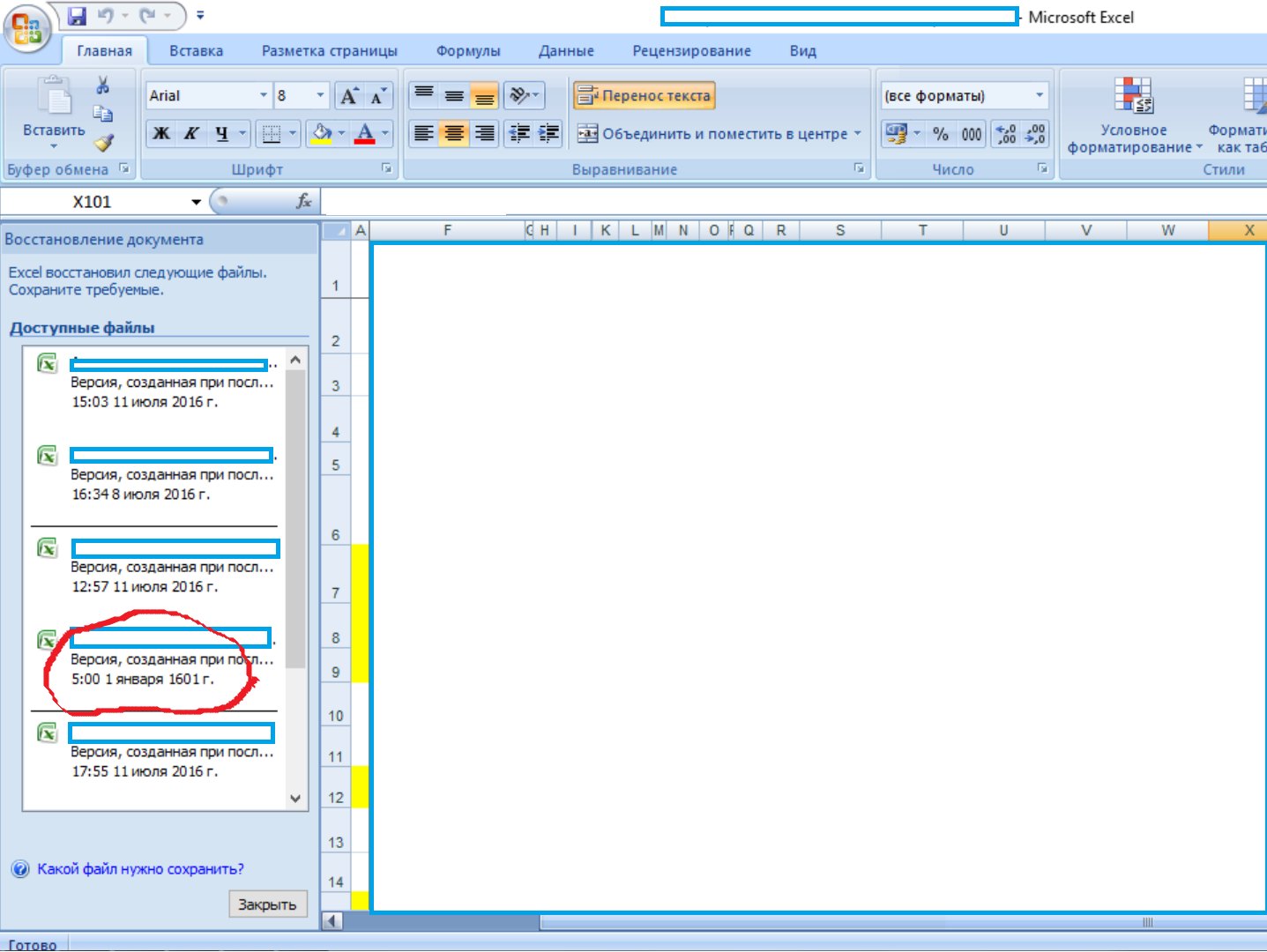The image size is (1267, 952).
Task: Click the text orientation icon
Action: [524, 95]
